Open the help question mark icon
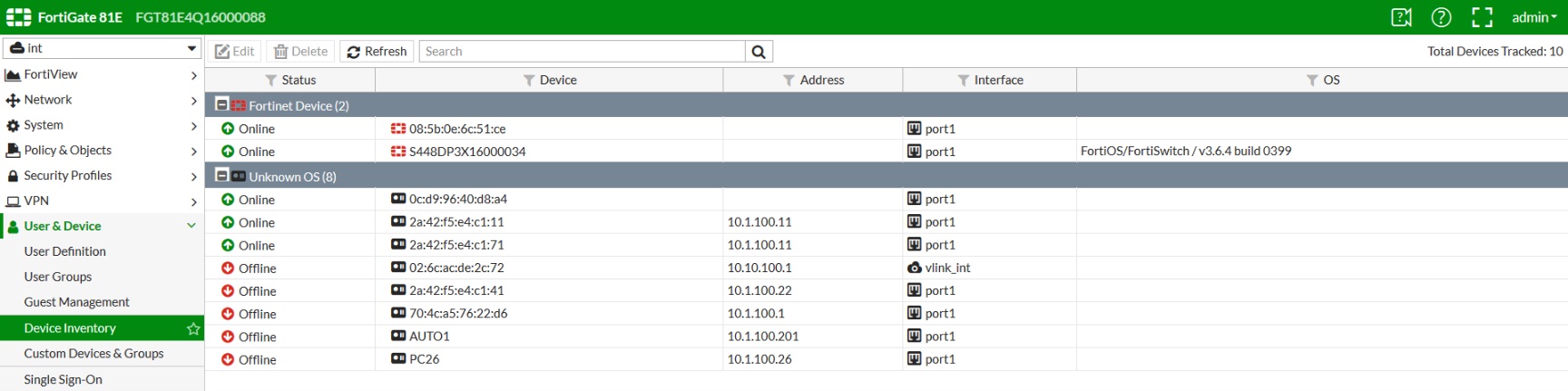 coord(1441,17)
